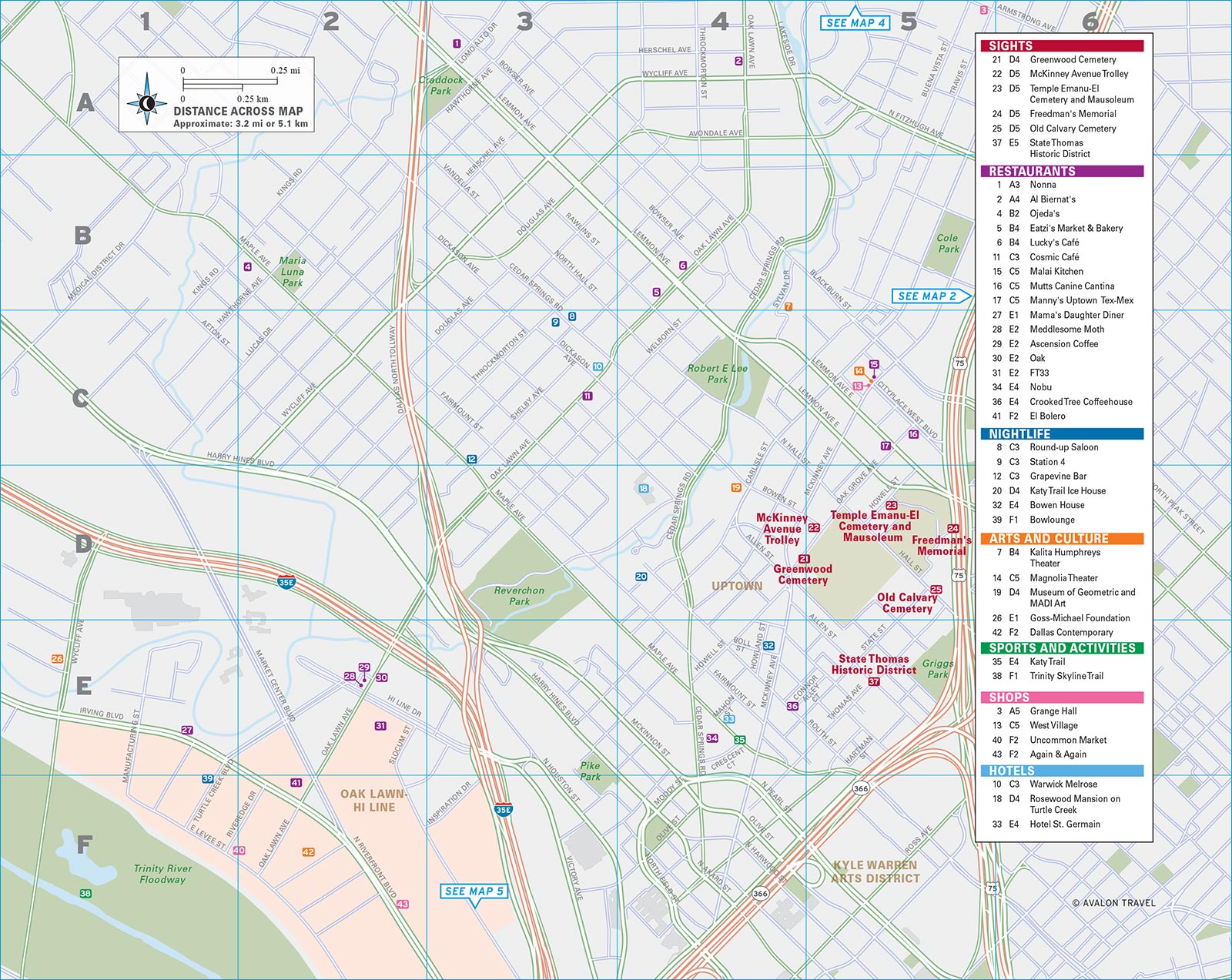Click marker 25 for Old Calvary Cemetery

[x=936, y=590]
